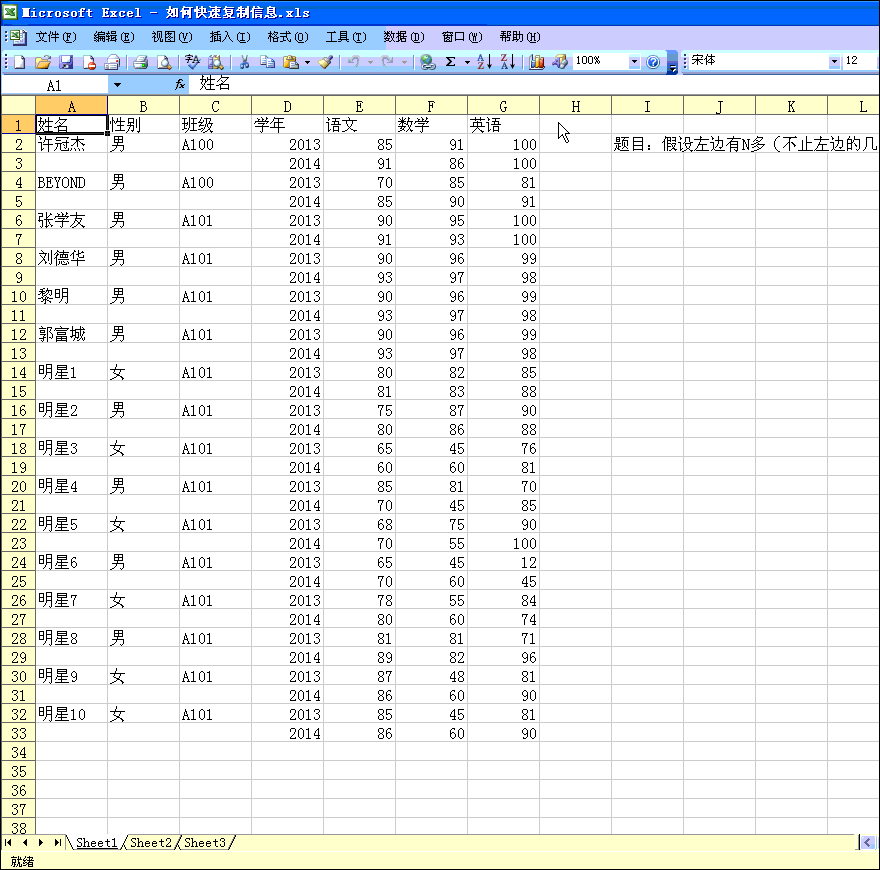Select the Format Painter brush icon
The image size is (880, 870).
click(325, 62)
